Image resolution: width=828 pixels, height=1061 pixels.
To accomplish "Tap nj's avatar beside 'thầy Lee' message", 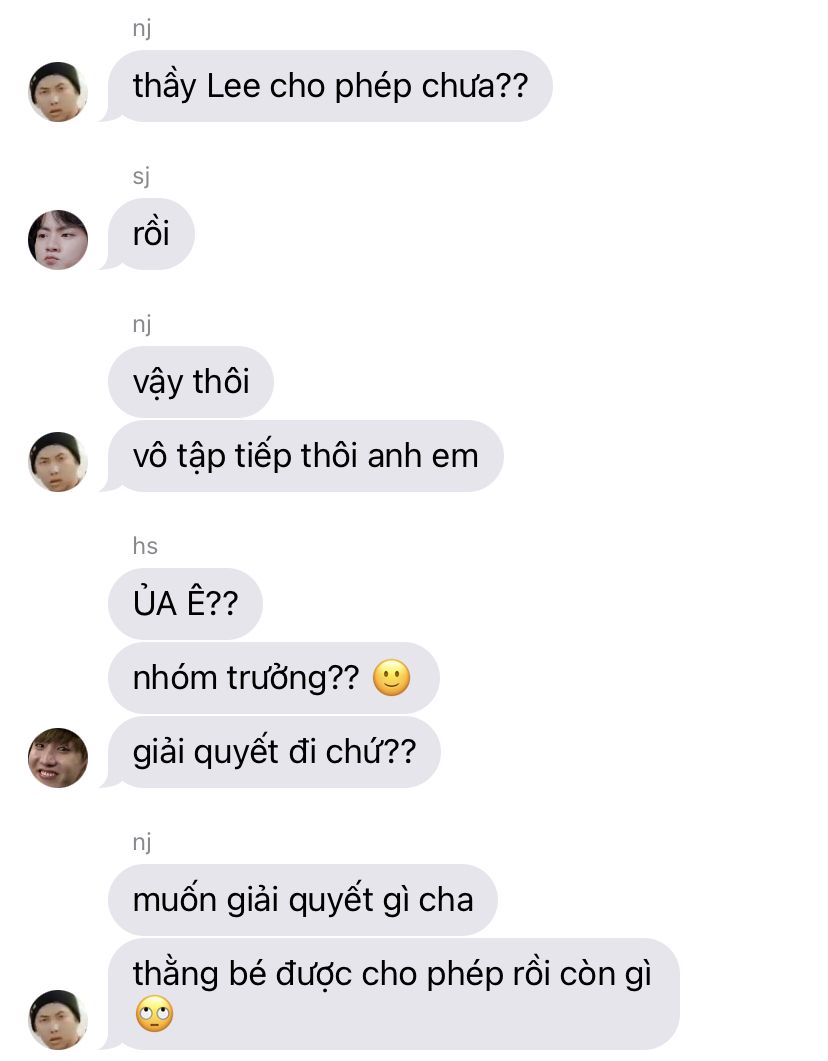I will pos(58,92).
